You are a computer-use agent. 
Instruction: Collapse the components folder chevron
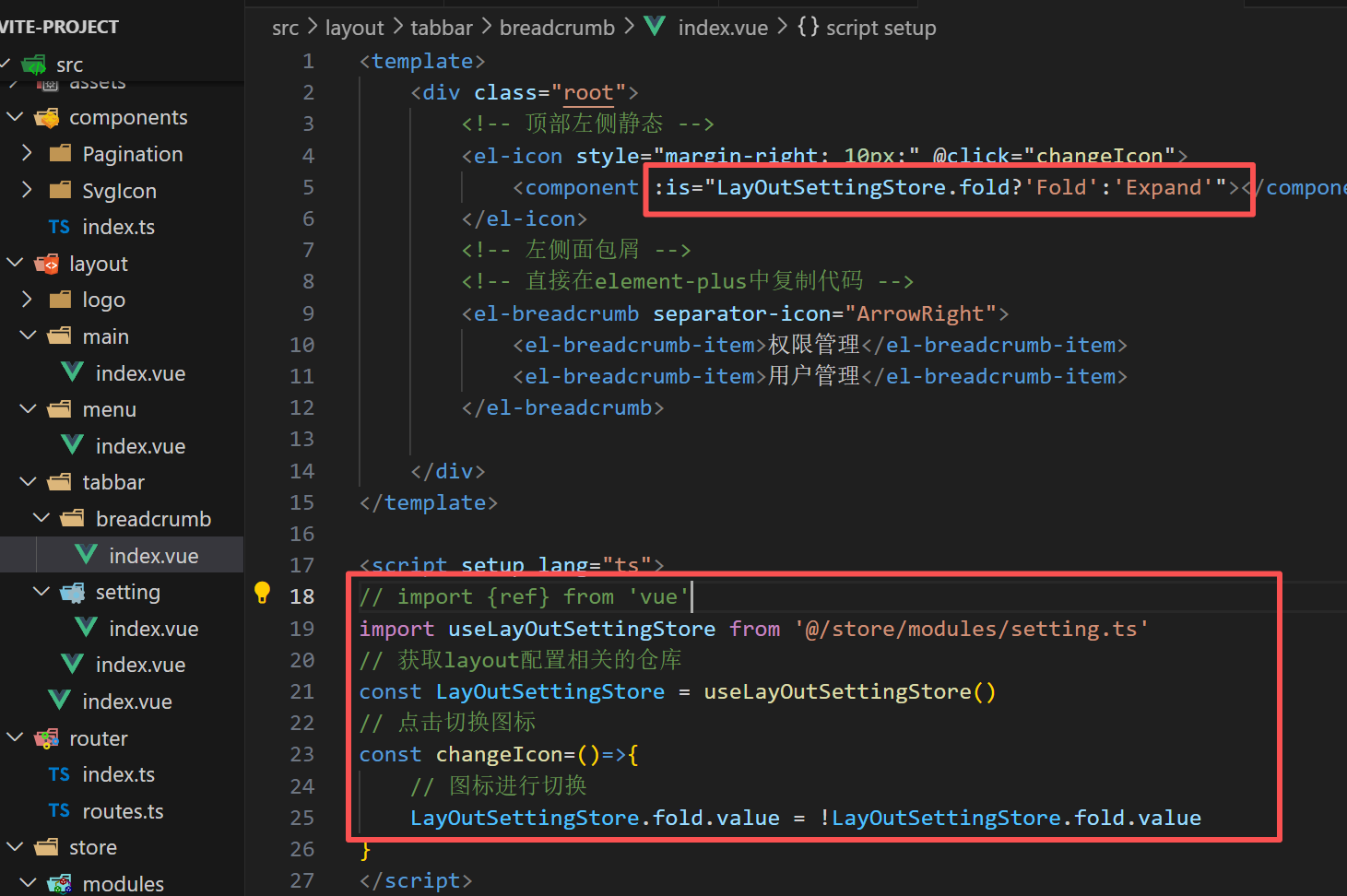click(15, 117)
